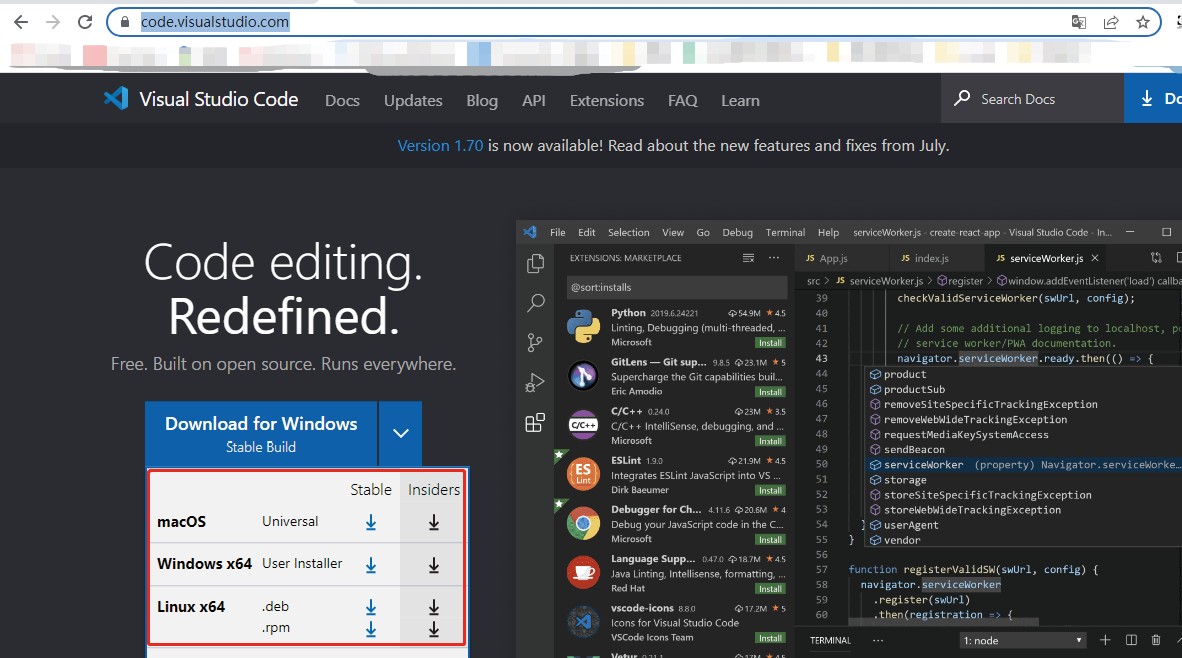Viewport: 1182px width, 658px height.
Task: Open Source Control icon in VS Code activity bar
Action: pos(535,343)
